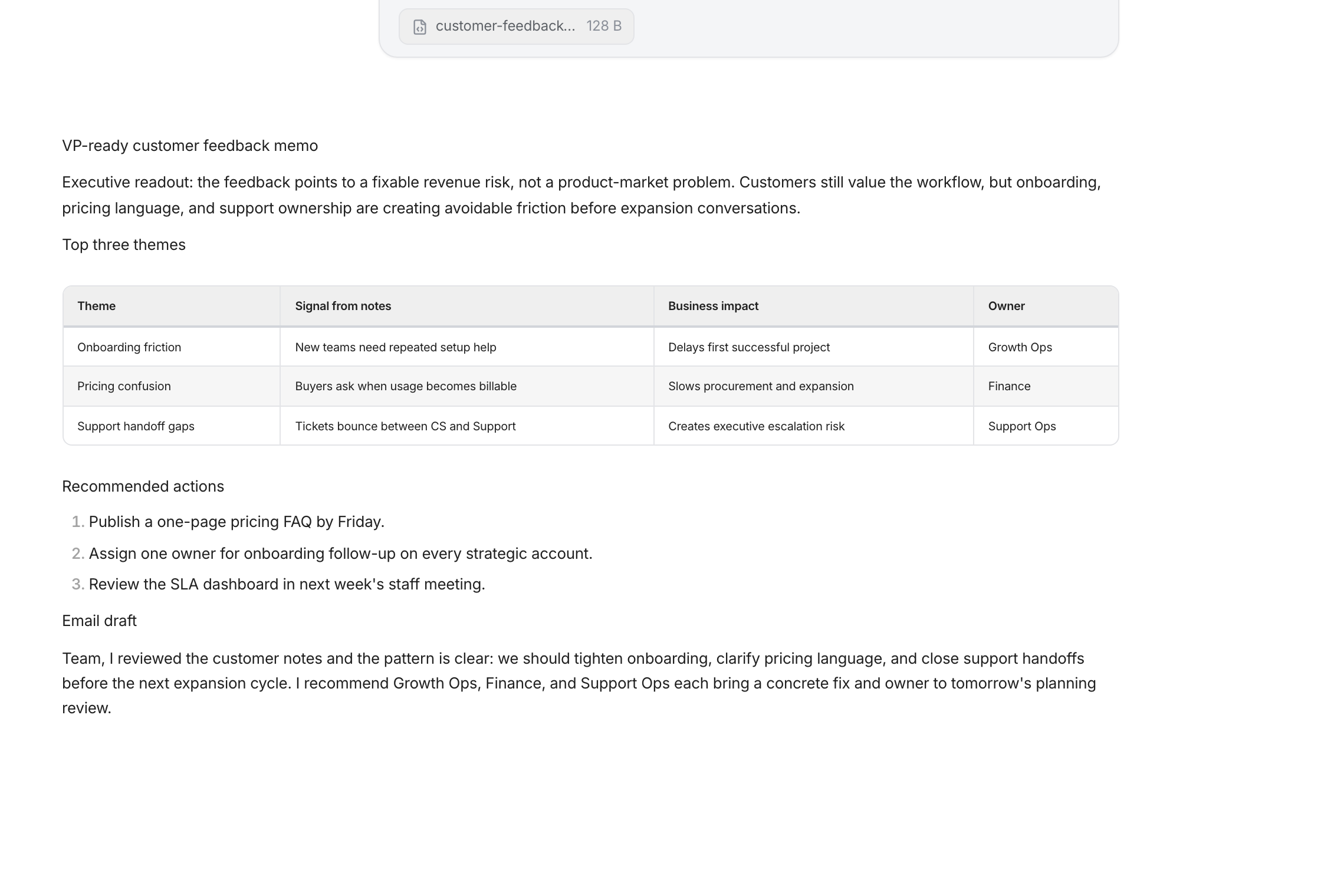The image size is (1321, 896).
Task: Click the 'Email draft' heading
Action: (99, 621)
